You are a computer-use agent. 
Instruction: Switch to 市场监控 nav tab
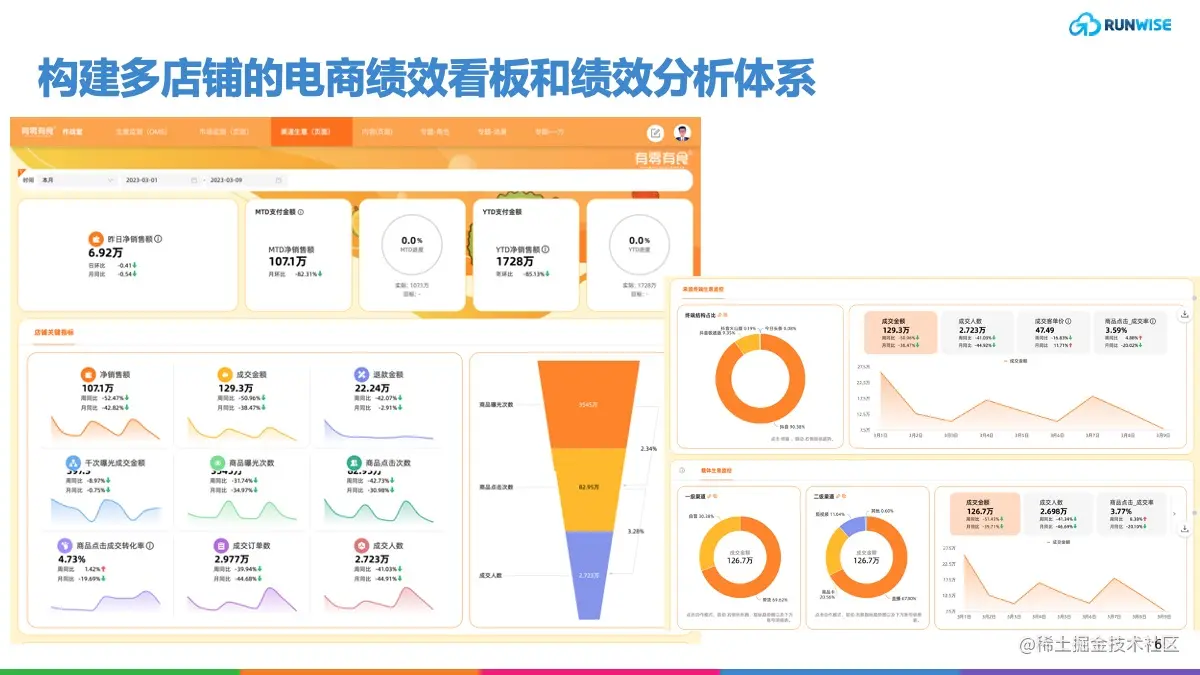click(x=222, y=132)
